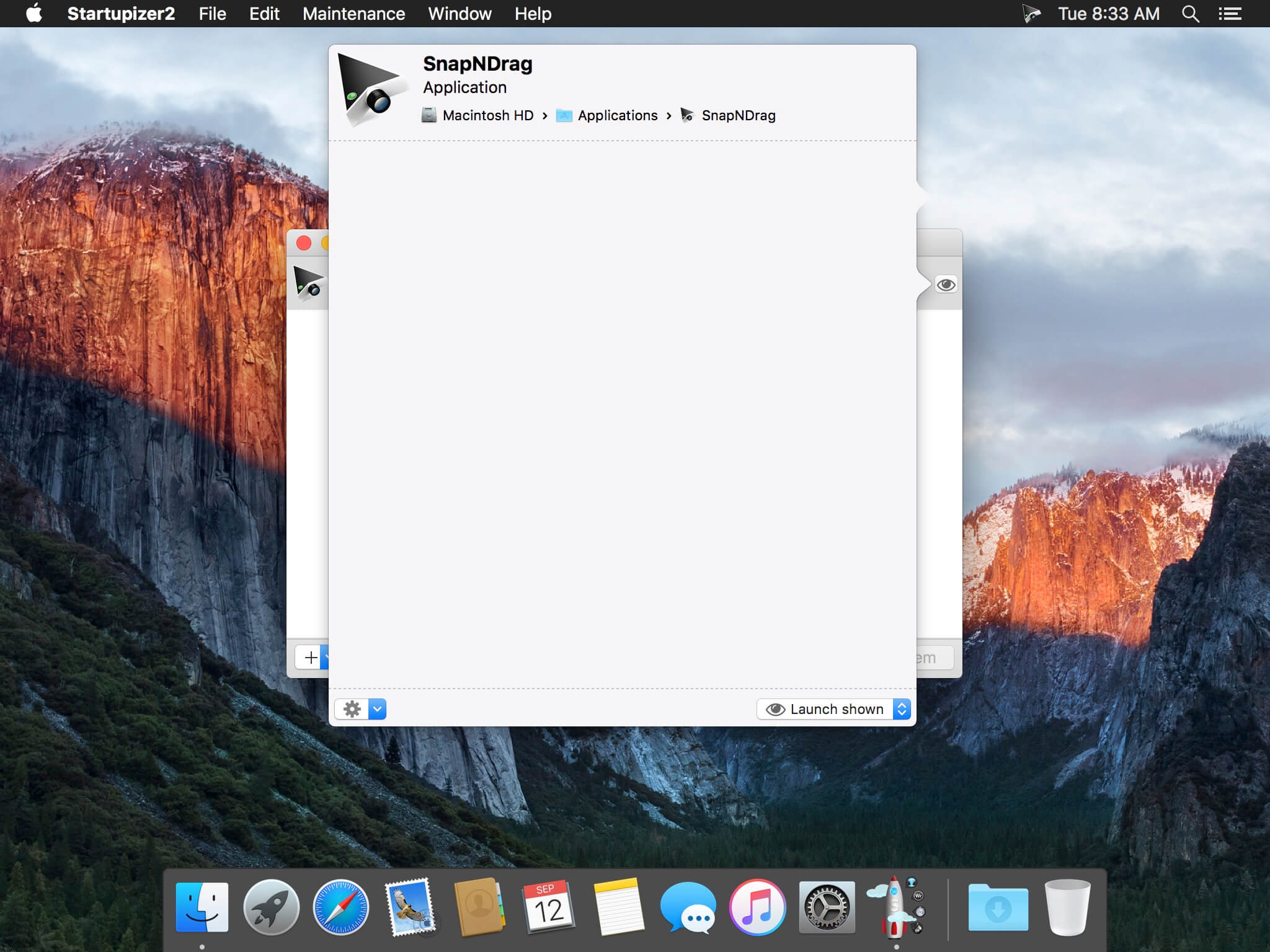Viewport: 1270px width, 952px height.
Task: Close the Startupizer window with red button
Action: (x=304, y=243)
